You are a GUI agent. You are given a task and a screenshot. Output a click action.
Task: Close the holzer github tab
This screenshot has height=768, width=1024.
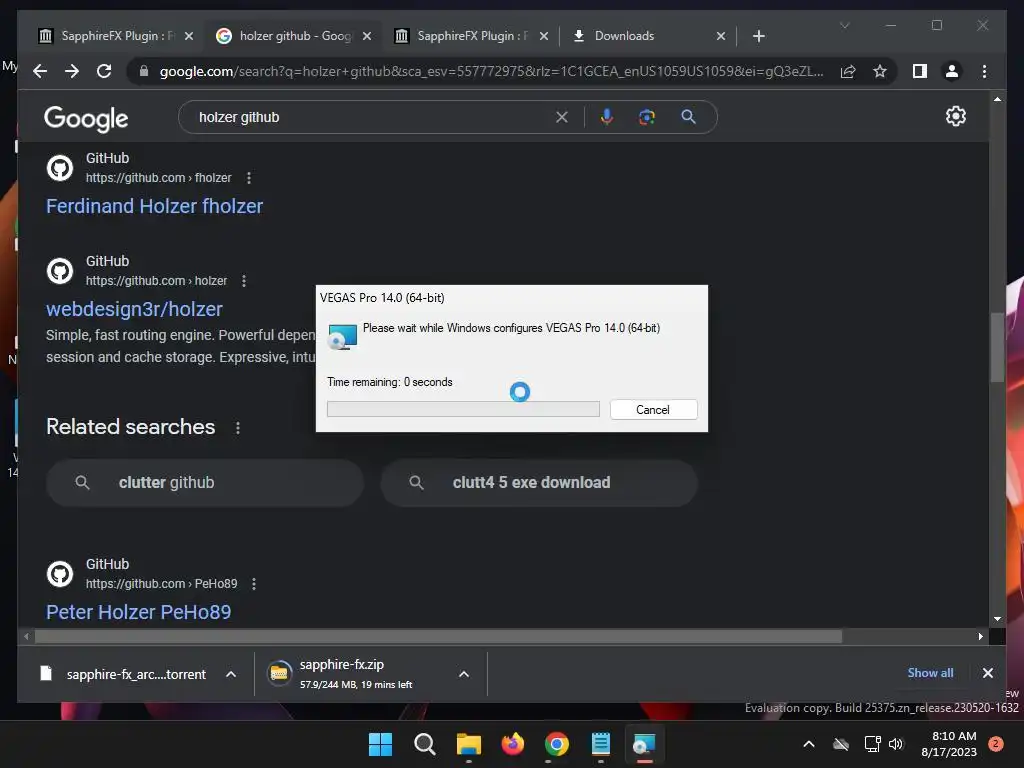click(x=367, y=36)
